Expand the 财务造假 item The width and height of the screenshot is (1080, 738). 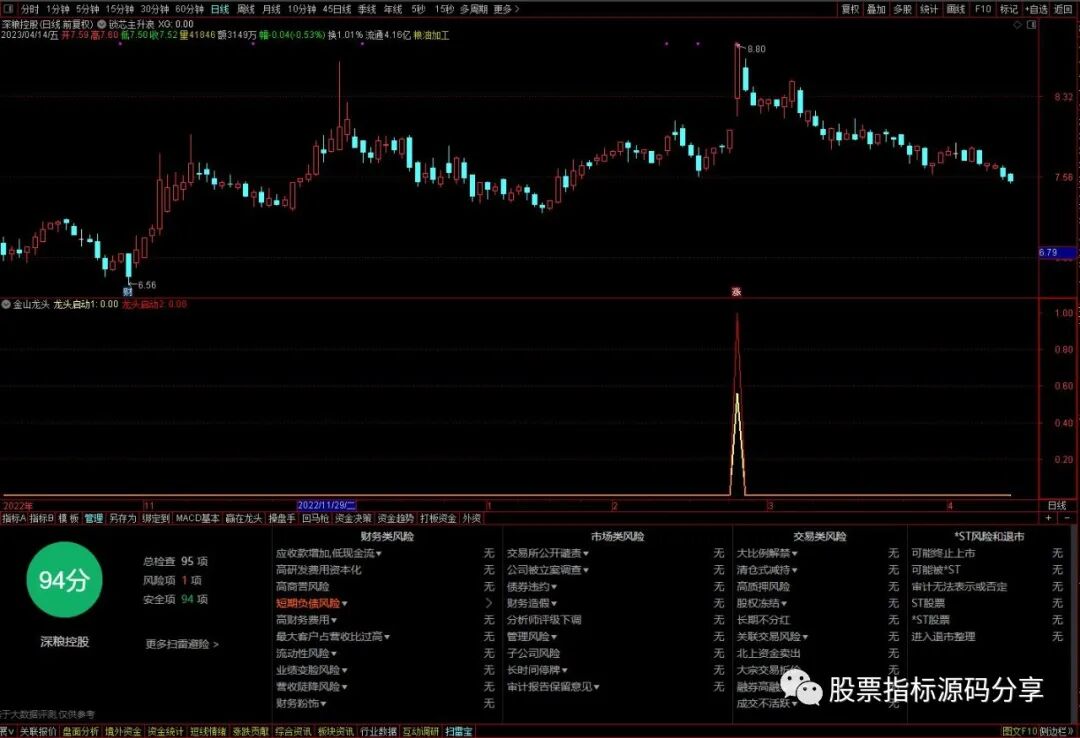[532, 604]
